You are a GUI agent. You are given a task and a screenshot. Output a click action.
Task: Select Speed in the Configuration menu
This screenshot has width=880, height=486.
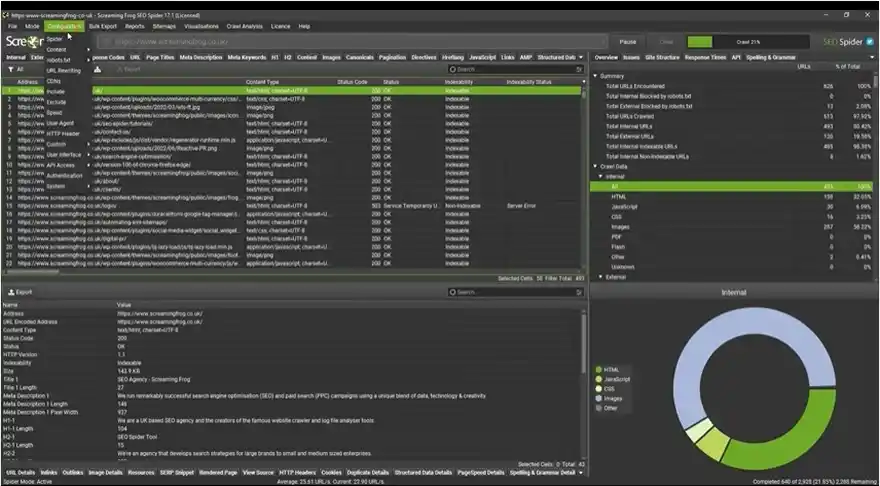pos(54,112)
